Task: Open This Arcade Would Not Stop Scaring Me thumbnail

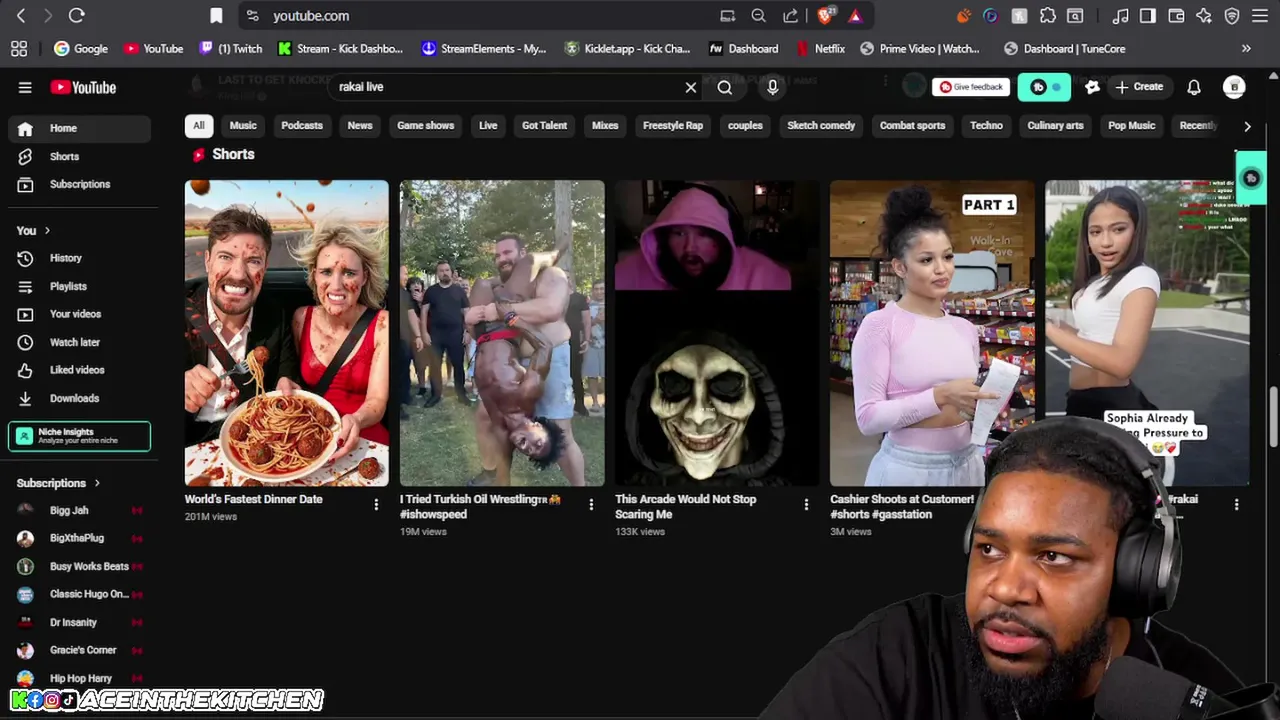Action: 717,333
